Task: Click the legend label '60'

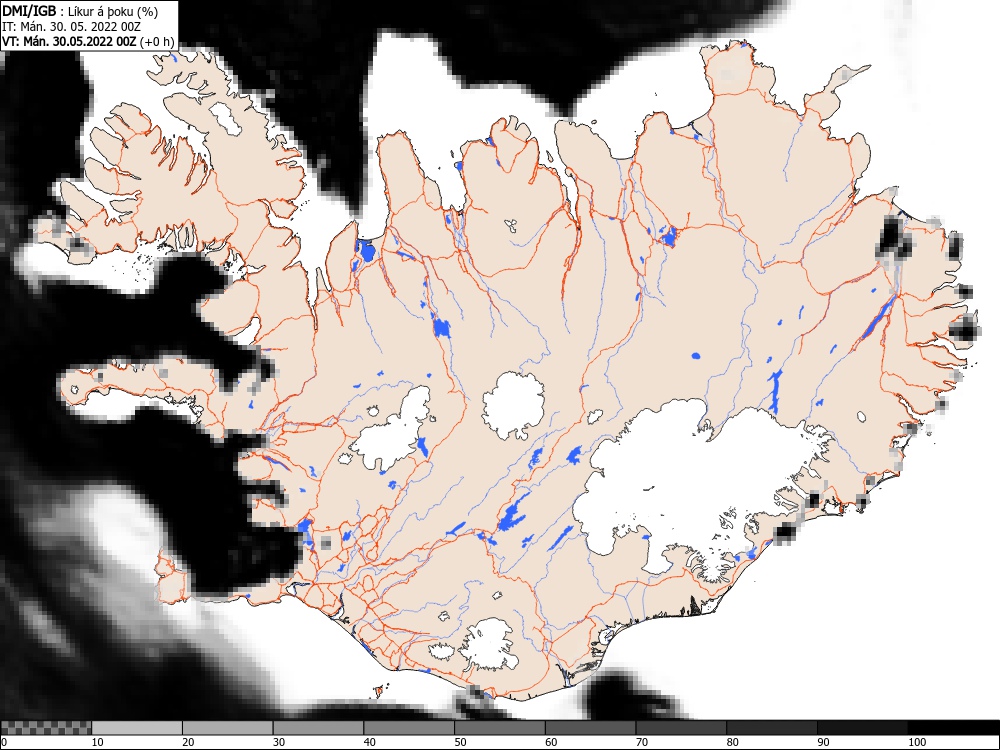Action: point(551,742)
